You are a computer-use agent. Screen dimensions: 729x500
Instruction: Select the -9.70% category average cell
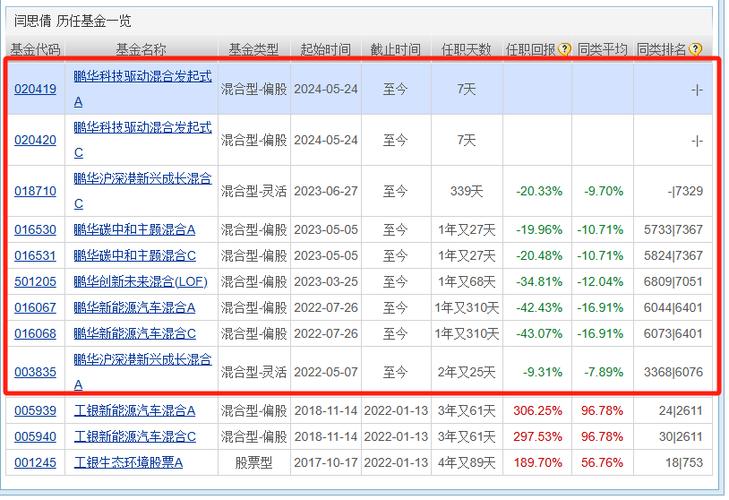(603, 191)
